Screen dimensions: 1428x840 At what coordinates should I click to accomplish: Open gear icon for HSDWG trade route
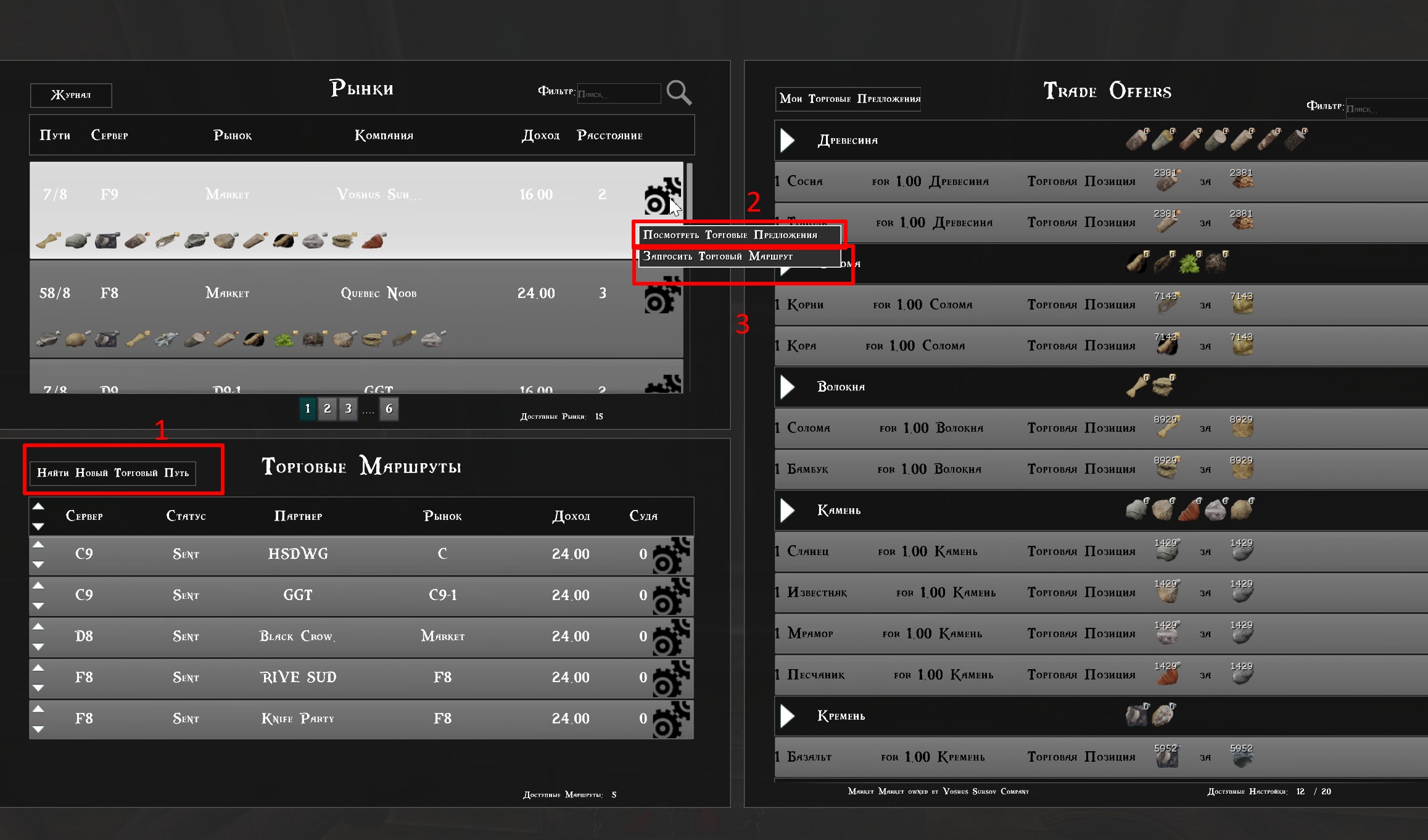[670, 554]
